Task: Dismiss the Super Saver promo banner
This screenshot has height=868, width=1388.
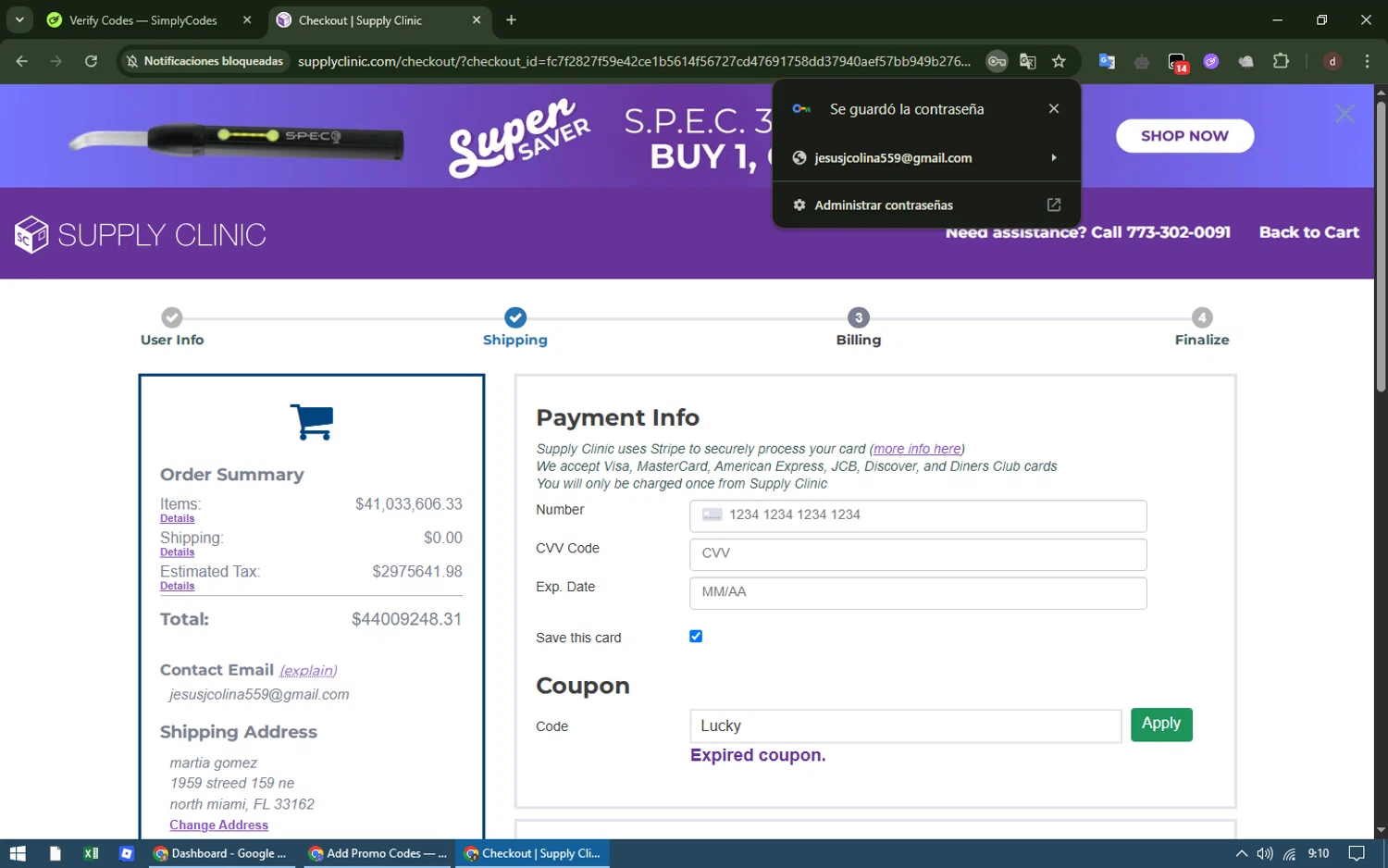Action: coord(1345,114)
